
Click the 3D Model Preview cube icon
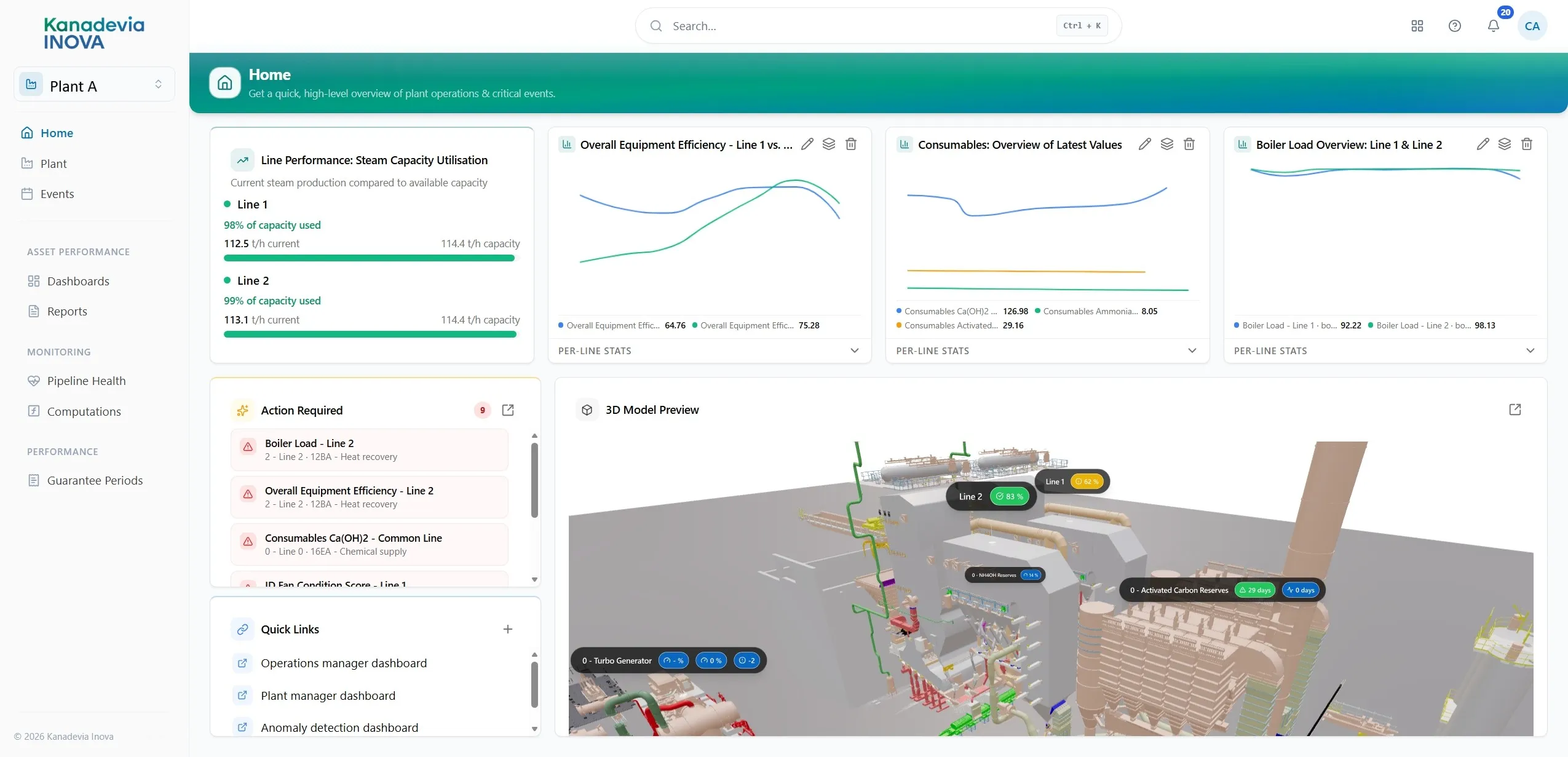(587, 410)
